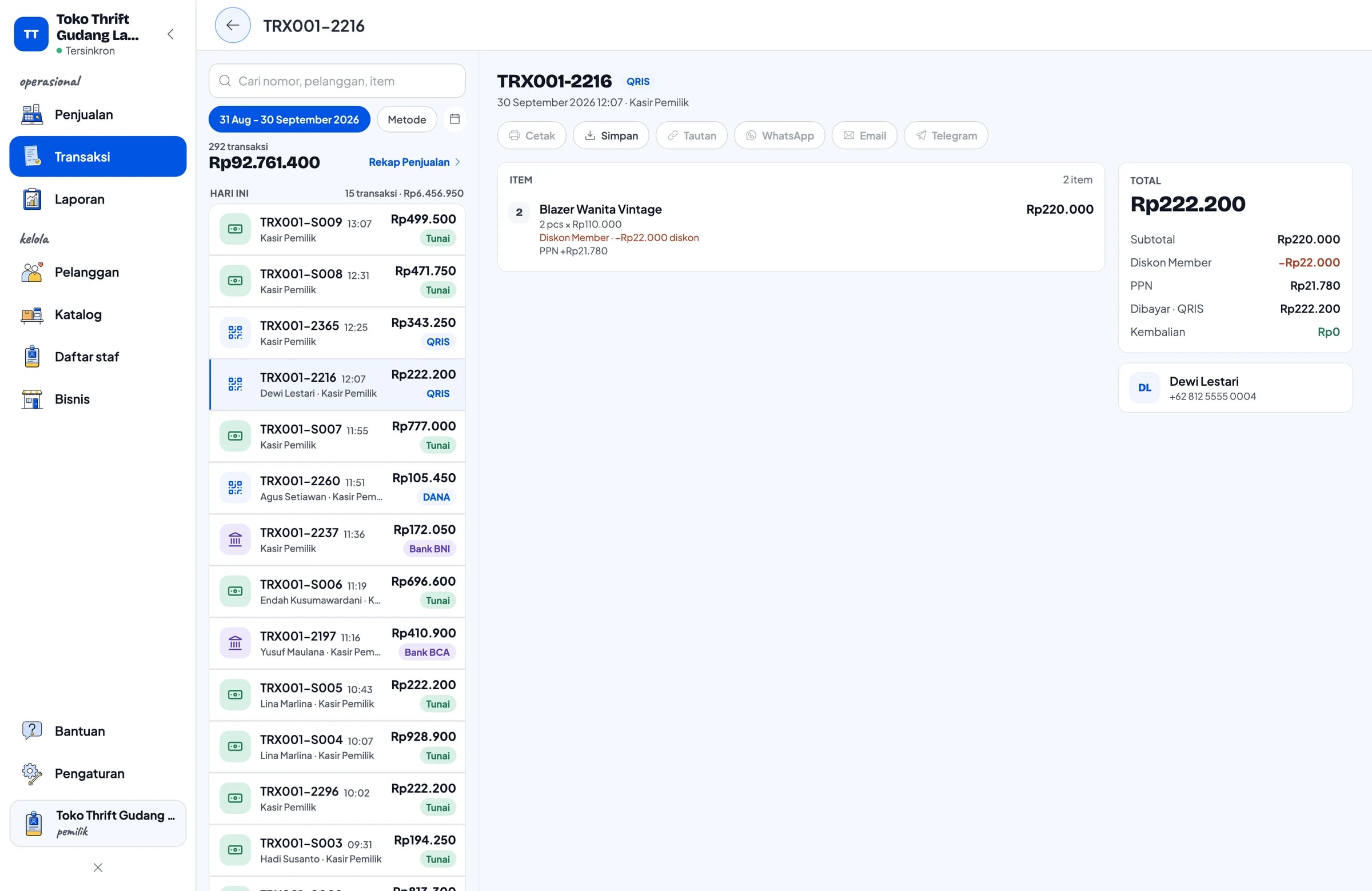Screen dimensions: 1372x891
Task: Click the close X at sidebar bottom
Action: pyautogui.click(x=98, y=868)
